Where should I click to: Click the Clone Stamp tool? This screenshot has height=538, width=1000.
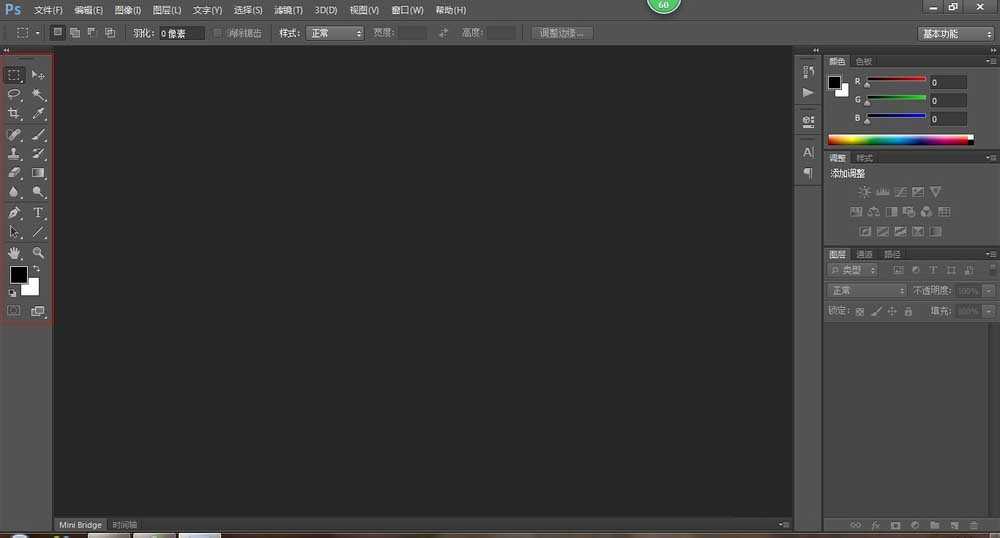click(14, 154)
